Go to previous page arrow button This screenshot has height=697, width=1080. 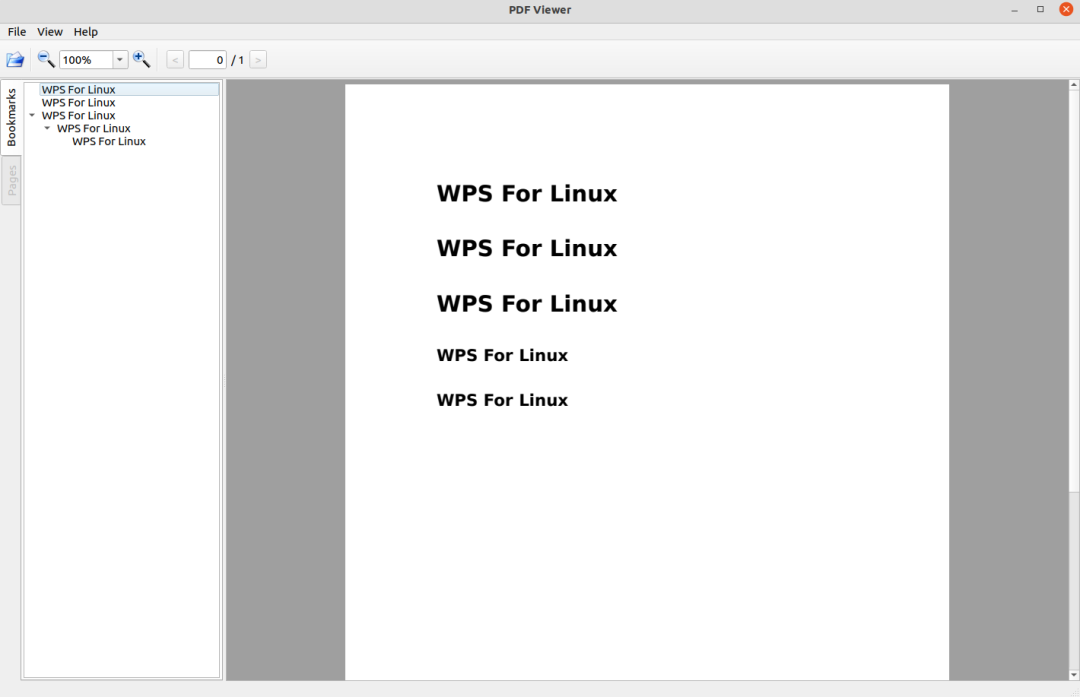pos(175,60)
